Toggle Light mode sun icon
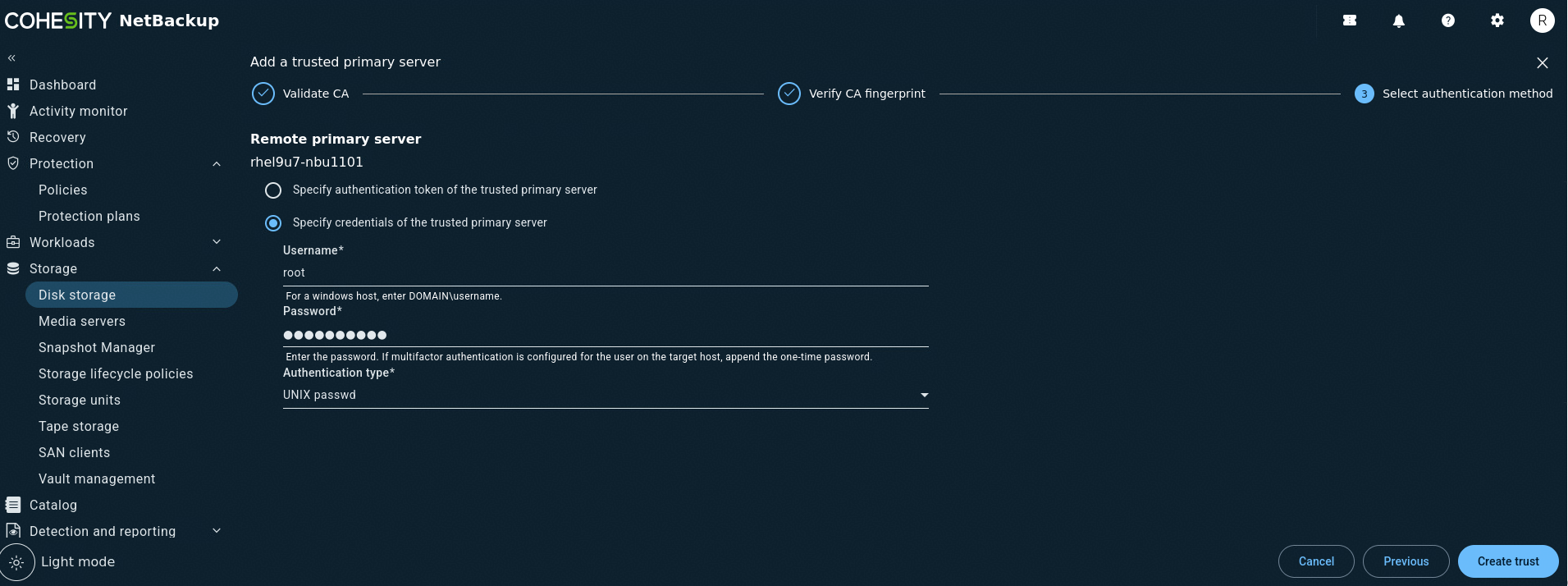The image size is (1568, 586). click(x=16, y=562)
